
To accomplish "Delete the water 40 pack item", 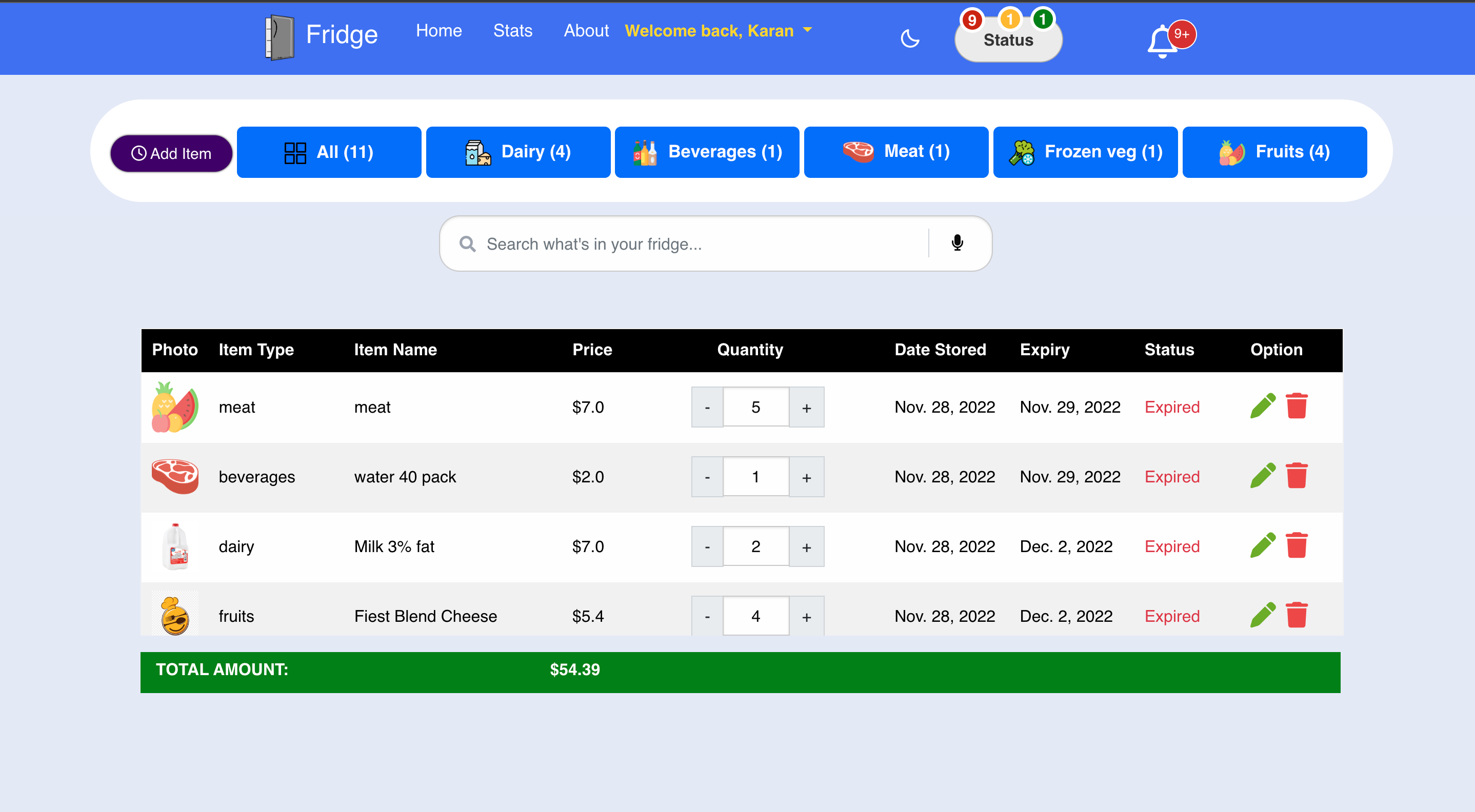I will pos(1297,476).
